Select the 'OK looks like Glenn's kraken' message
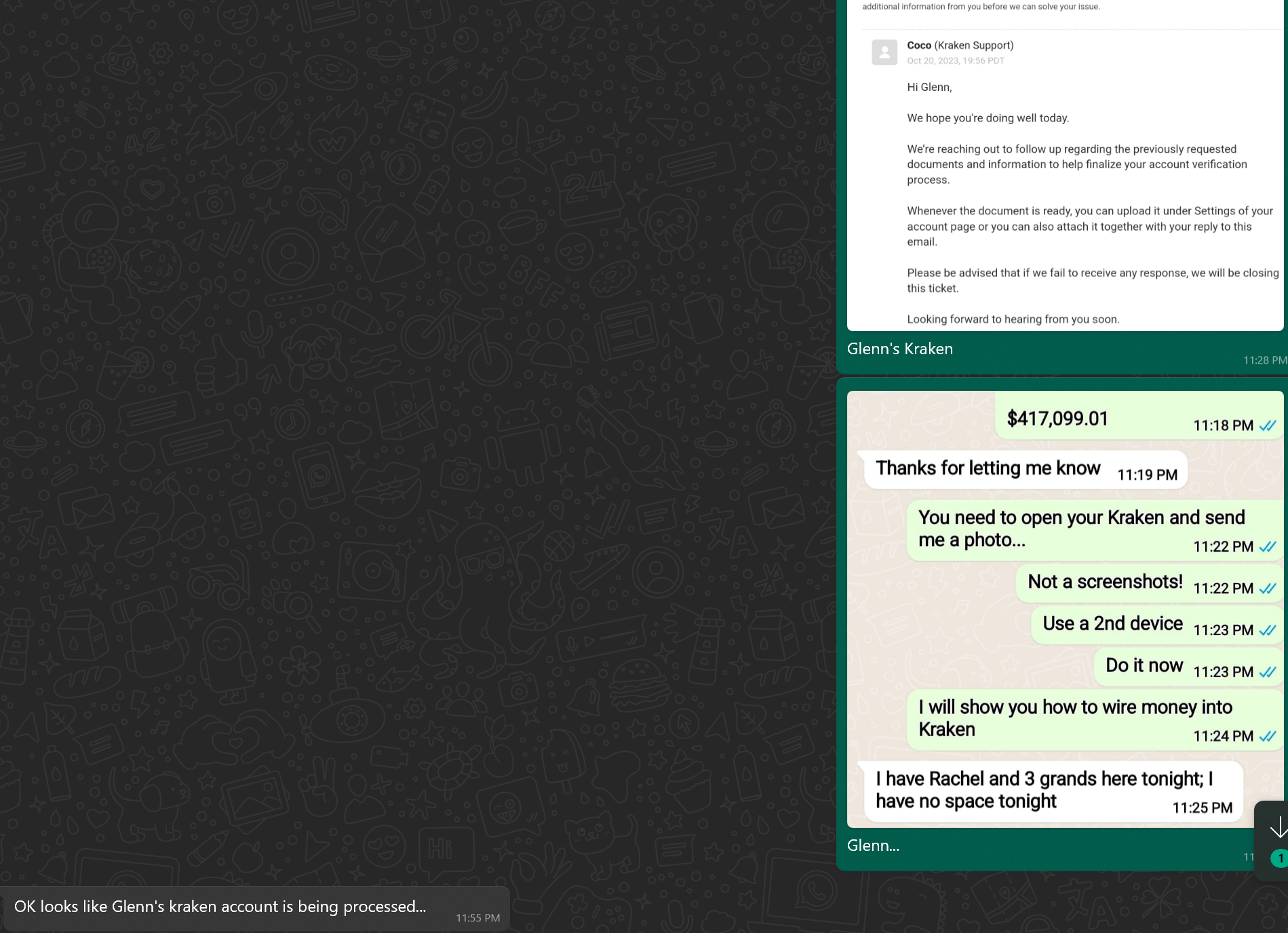Image resolution: width=1288 pixels, height=933 pixels. point(220,907)
